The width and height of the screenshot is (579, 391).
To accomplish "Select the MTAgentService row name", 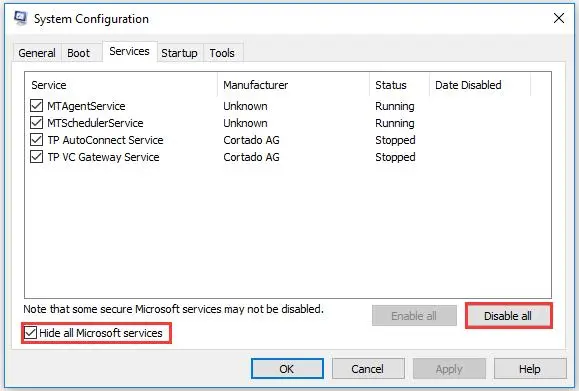I will point(86,106).
